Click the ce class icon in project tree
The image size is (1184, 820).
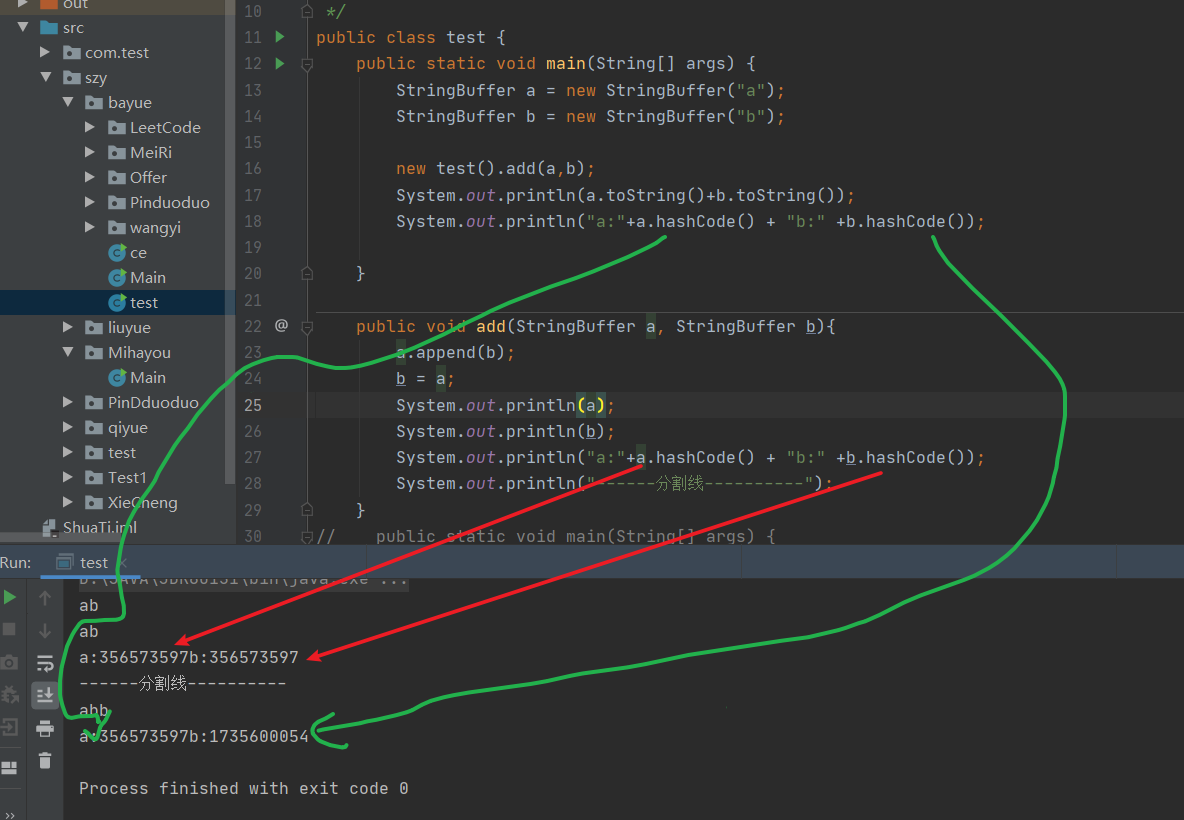coord(117,252)
